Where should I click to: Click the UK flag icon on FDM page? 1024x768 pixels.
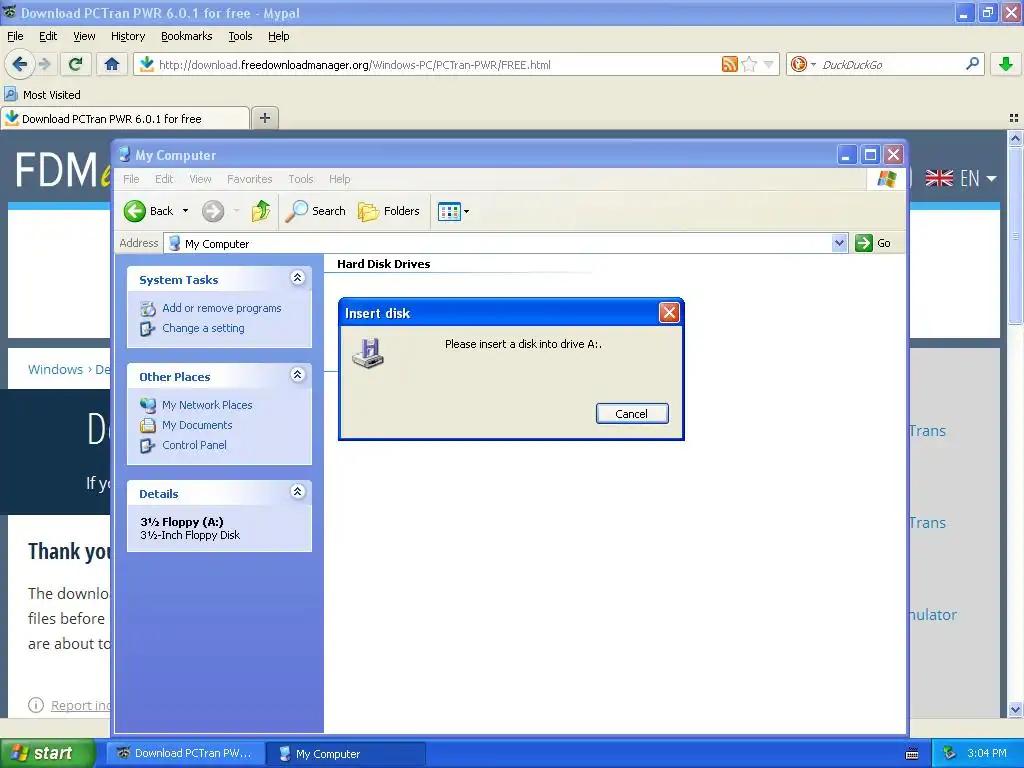(939, 178)
